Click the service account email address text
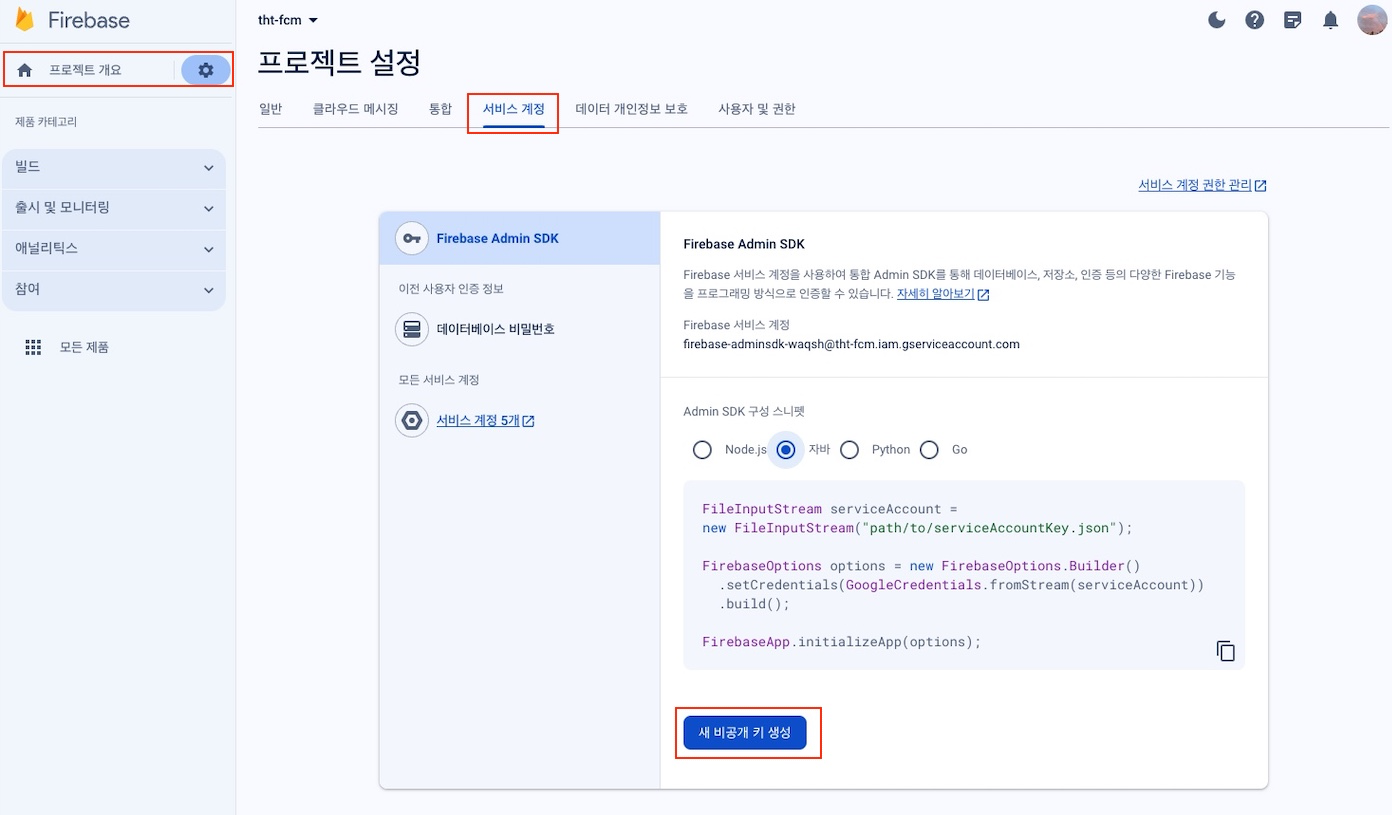 [851, 344]
